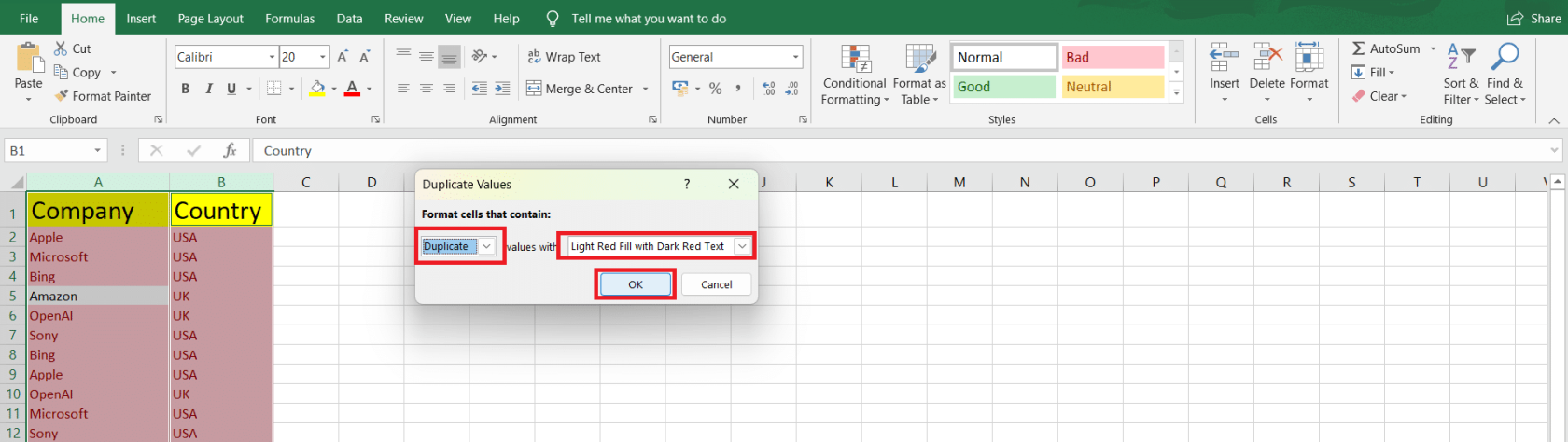This screenshot has height=442, width=1568.
Task: Click the Accounting Number Format icon
Action: pyautogui.click(x=679, y=88)
